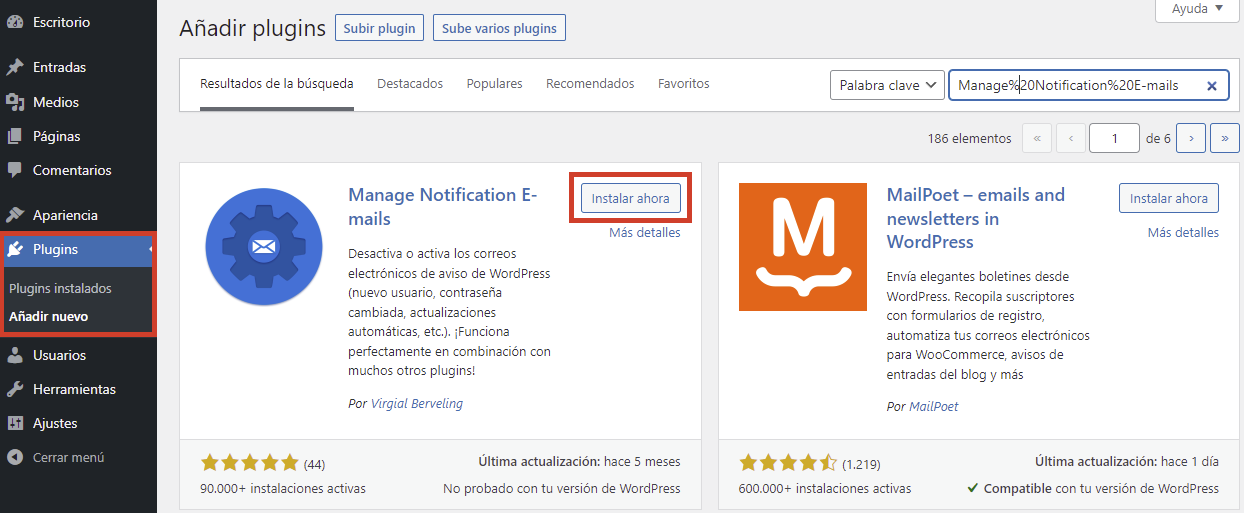Screen dimensions: 1244x513
Task: Expand the Ayuda help dropdown
Action: 1198,8
